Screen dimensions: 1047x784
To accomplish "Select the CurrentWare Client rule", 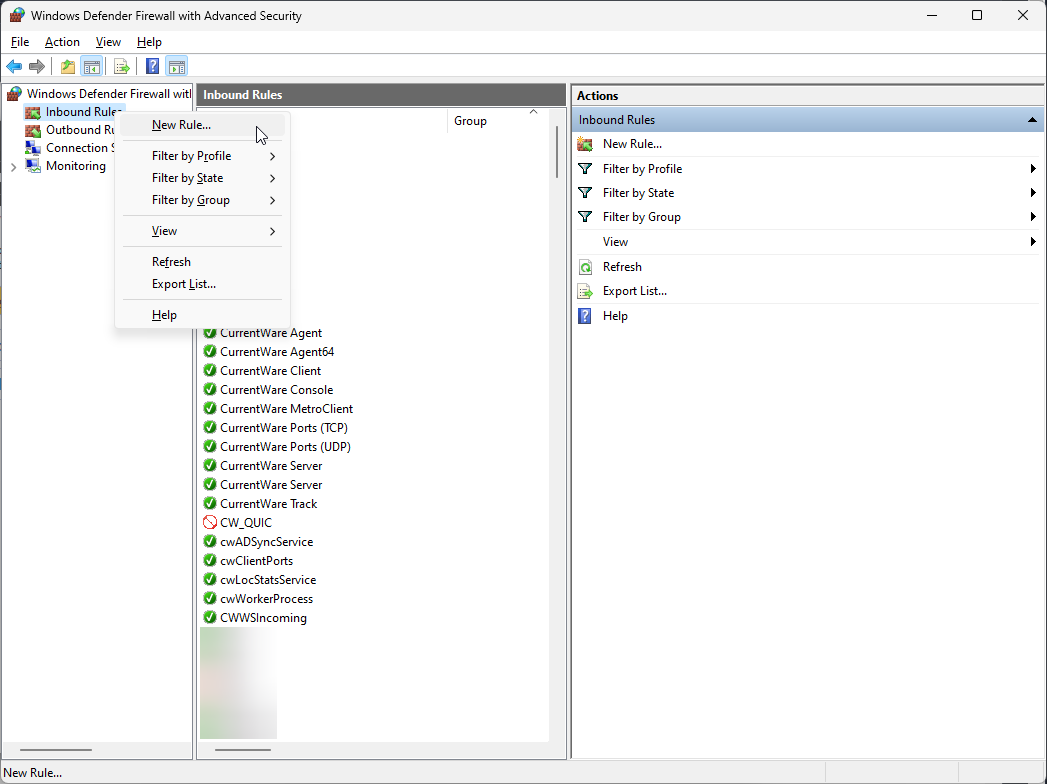I will [x=270, y=371].
